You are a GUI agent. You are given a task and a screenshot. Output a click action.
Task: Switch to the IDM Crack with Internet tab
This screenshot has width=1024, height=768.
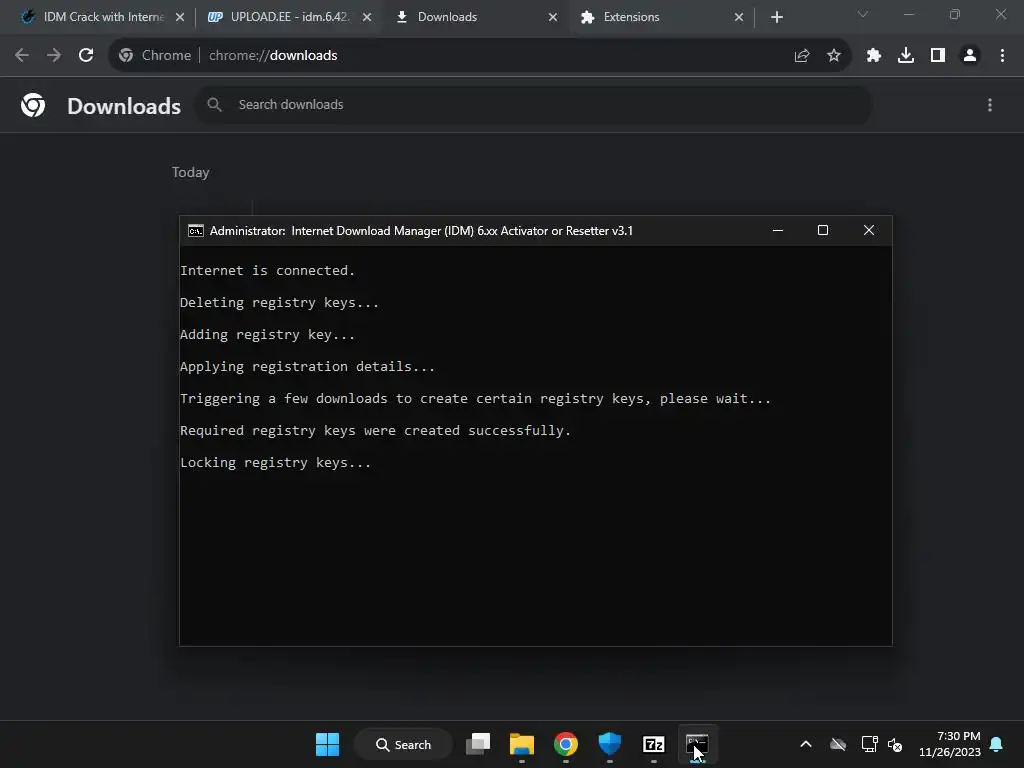point(95,17)
